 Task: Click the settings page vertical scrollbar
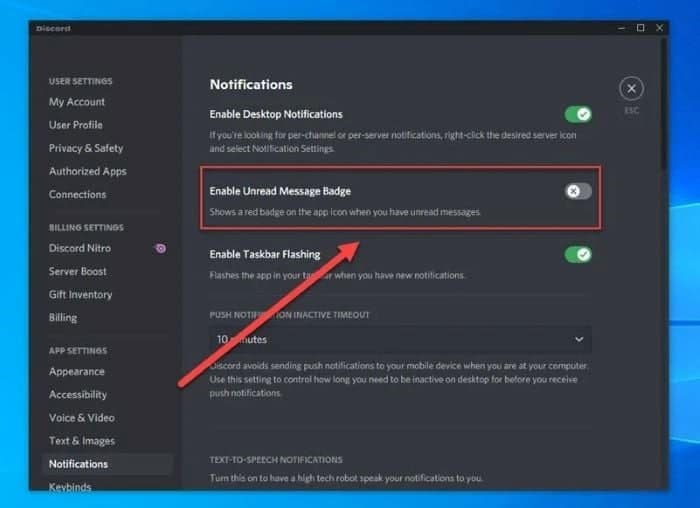[x=664, y=104]
